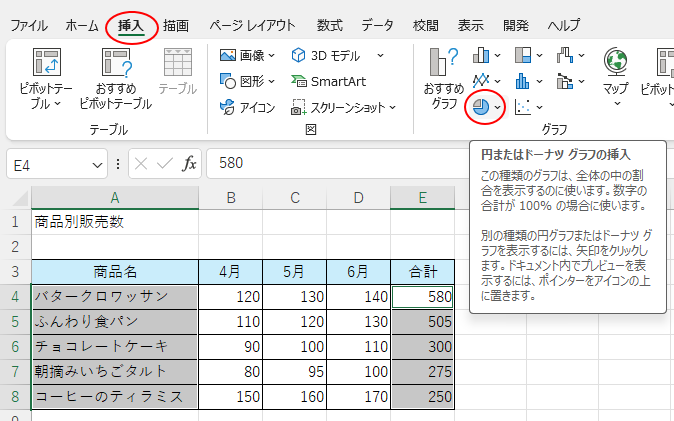Select cell バタークロワッサン
Screen dimensions: 674x421
point(115,297)
